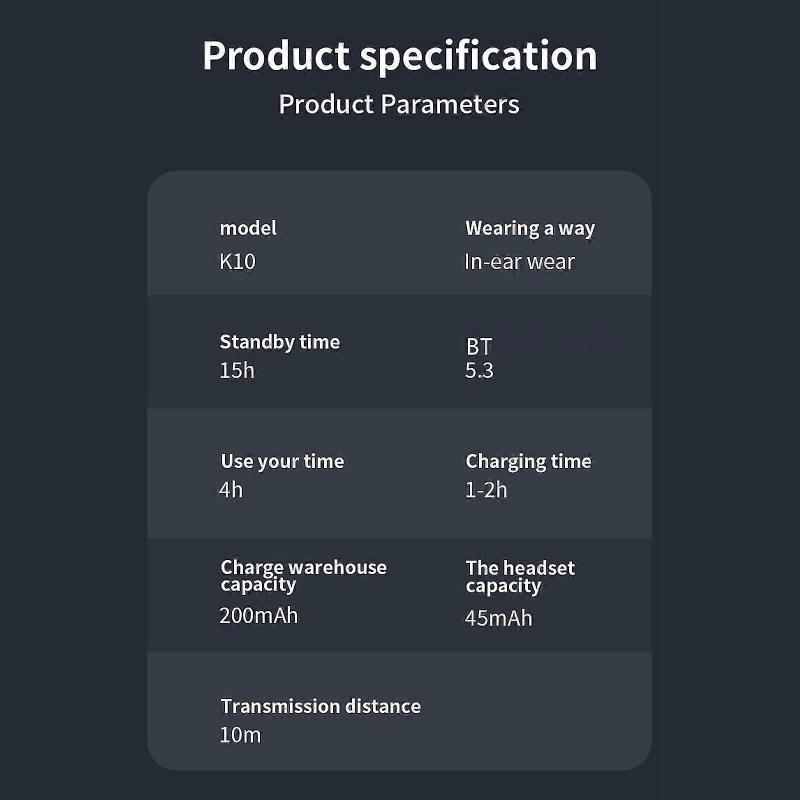Click the "Wearing a way" label
Image resolution: width=800 pixels, height=800 pixels.
point(530,228)
